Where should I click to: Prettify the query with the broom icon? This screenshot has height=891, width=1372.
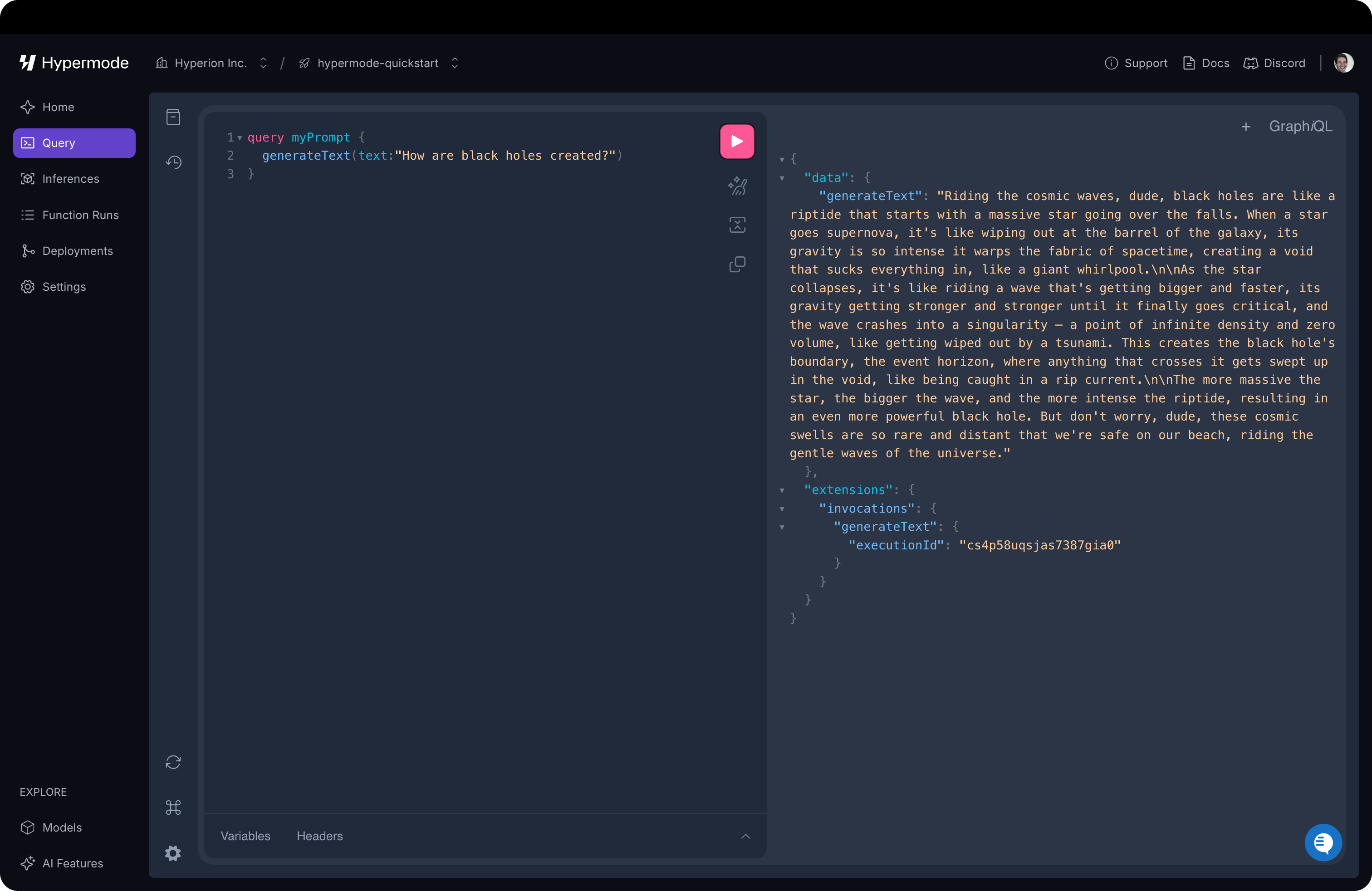click(x=738, y=186)
